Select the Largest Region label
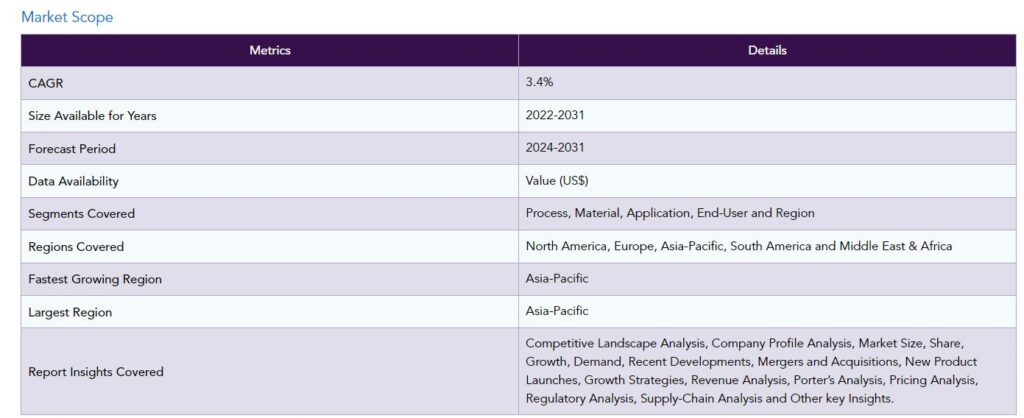Screen dimensions: 1024x418 [70, 312]
